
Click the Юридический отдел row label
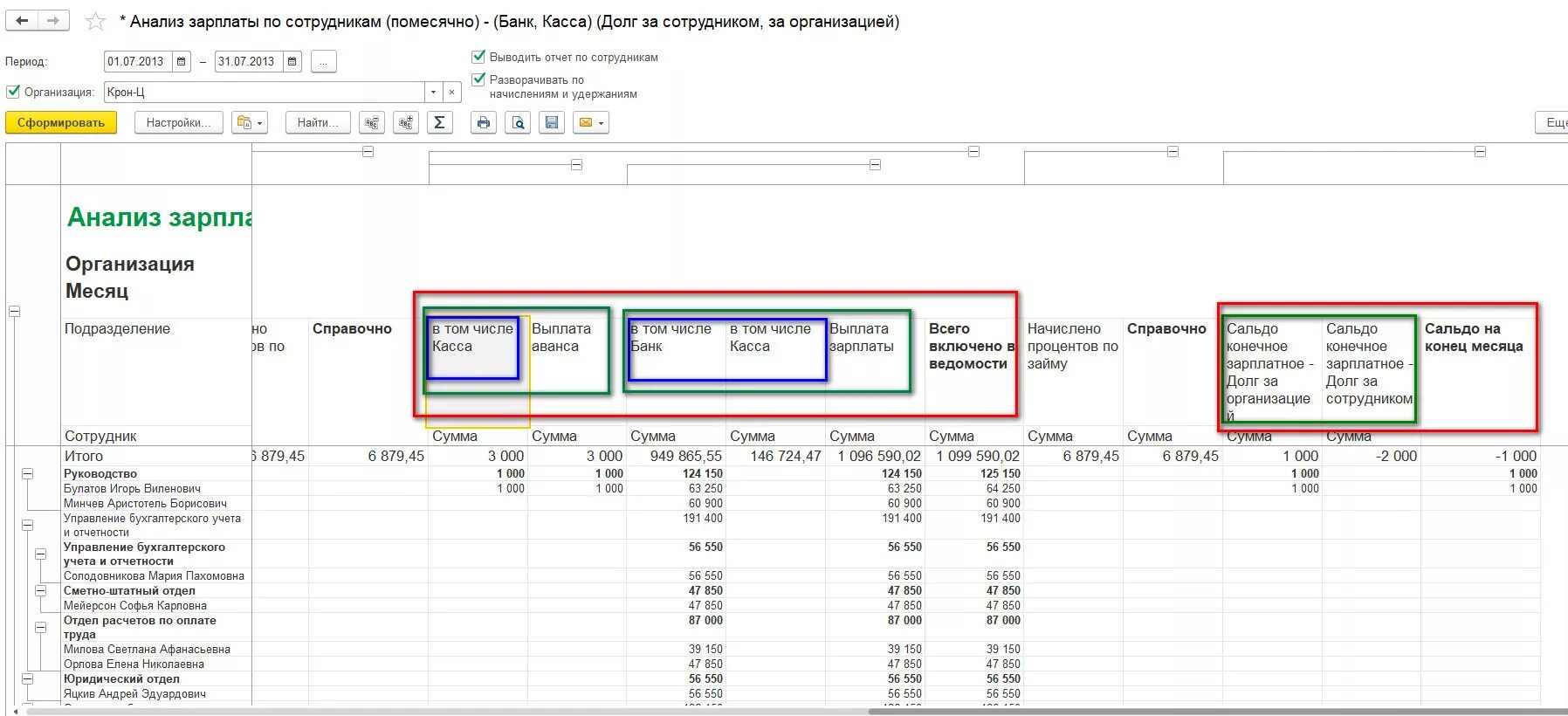click(x=121, y=679)
